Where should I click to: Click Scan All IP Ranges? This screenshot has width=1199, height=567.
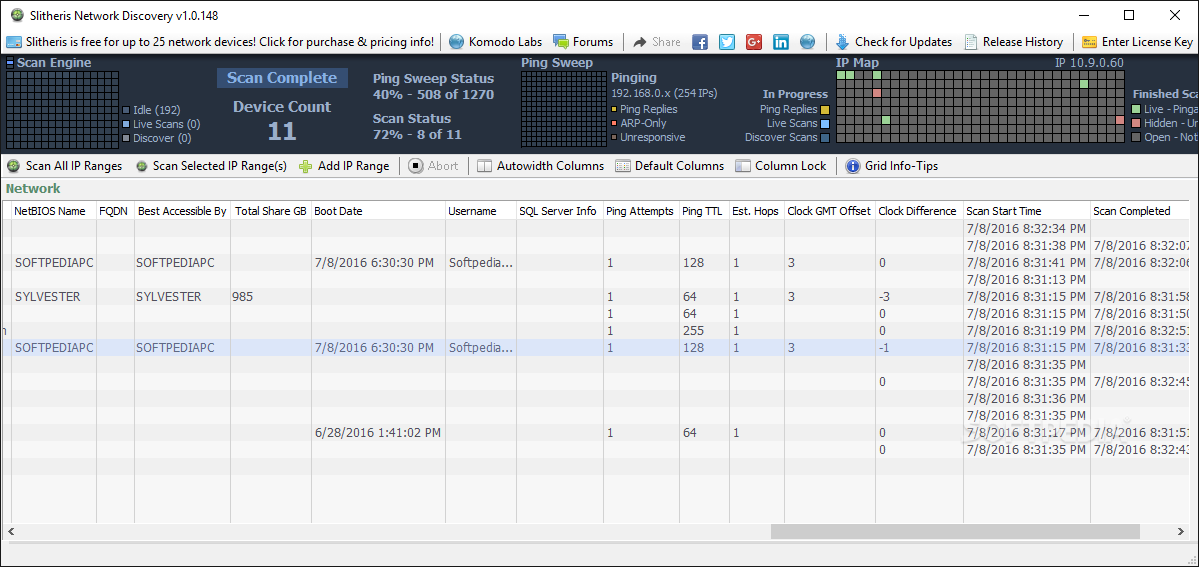(x=65, y=166)
